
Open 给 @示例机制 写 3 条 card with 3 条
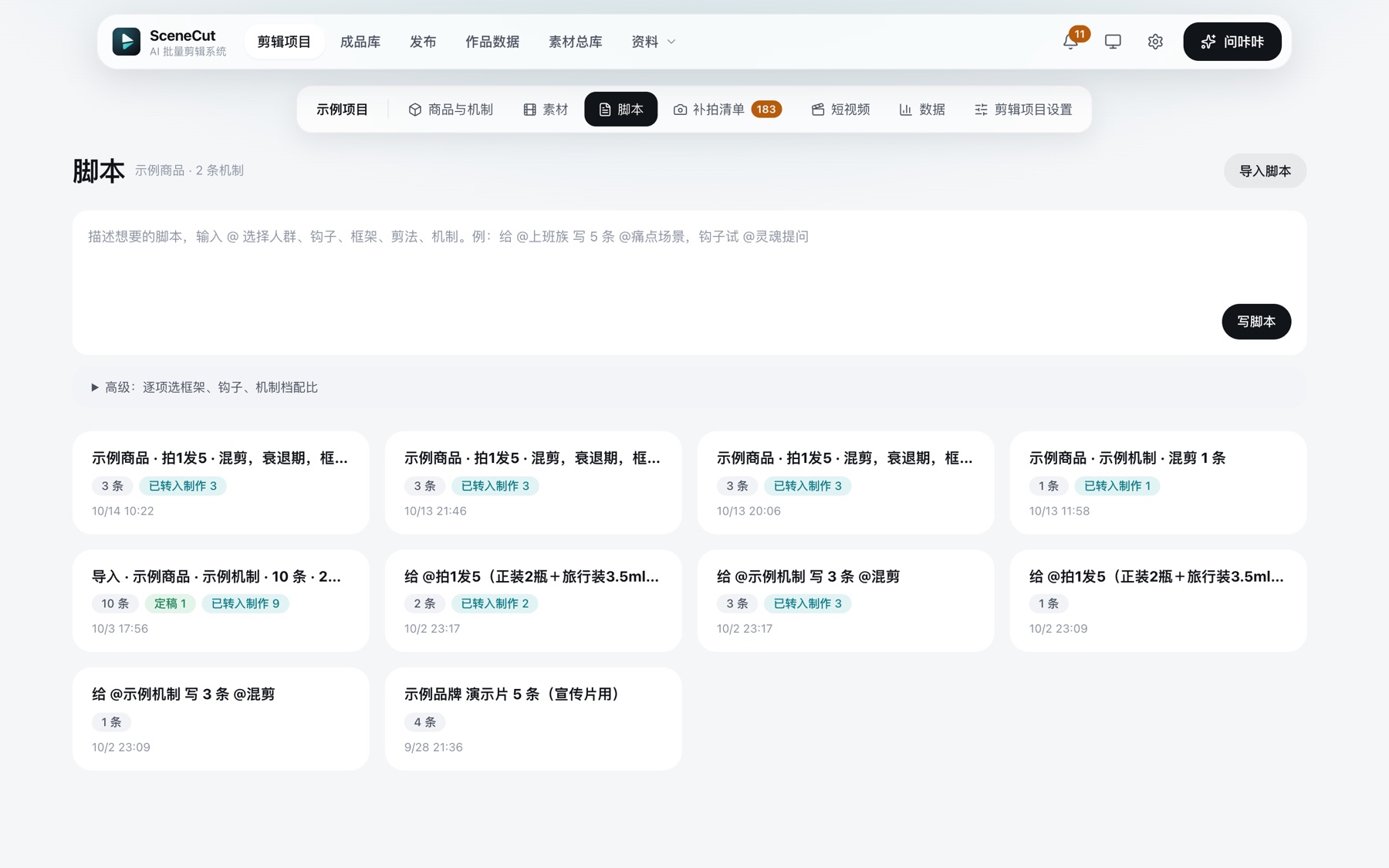[846, 601]
